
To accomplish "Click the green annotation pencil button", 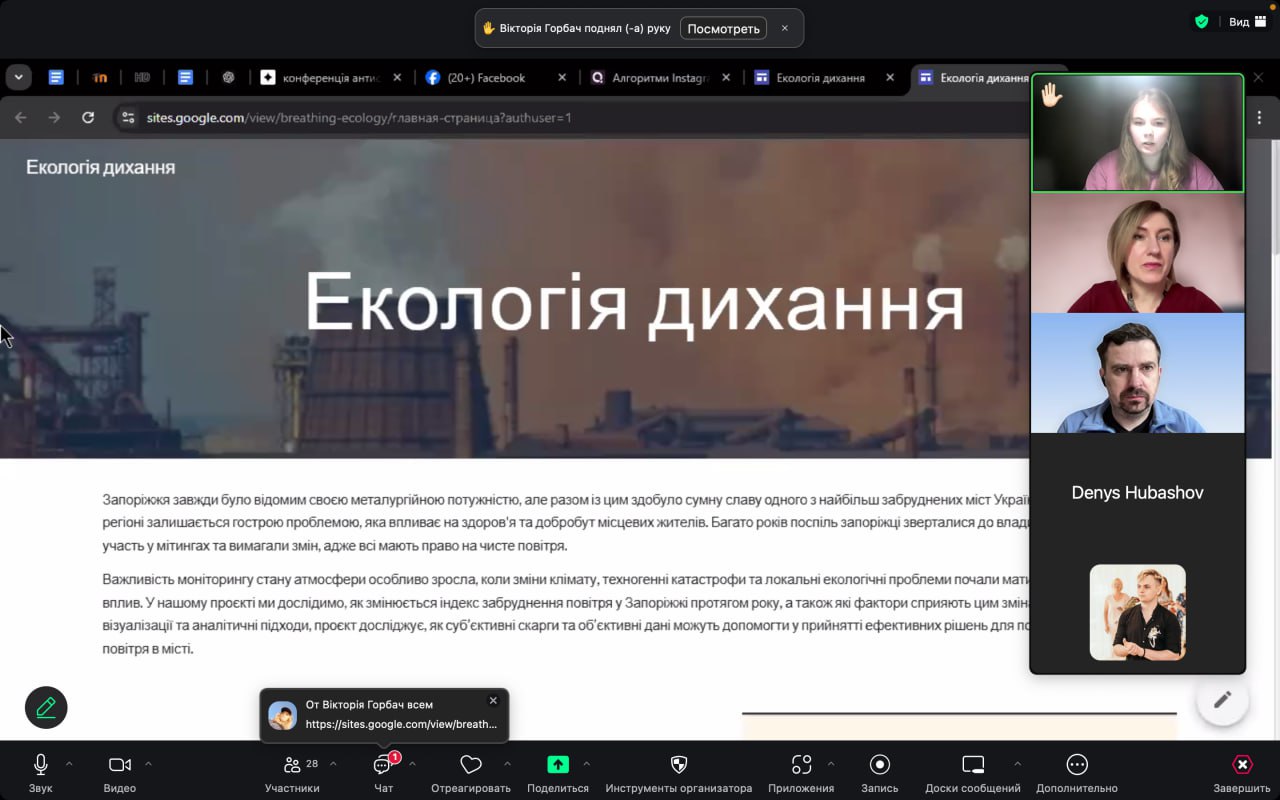I will coord(46,708).
